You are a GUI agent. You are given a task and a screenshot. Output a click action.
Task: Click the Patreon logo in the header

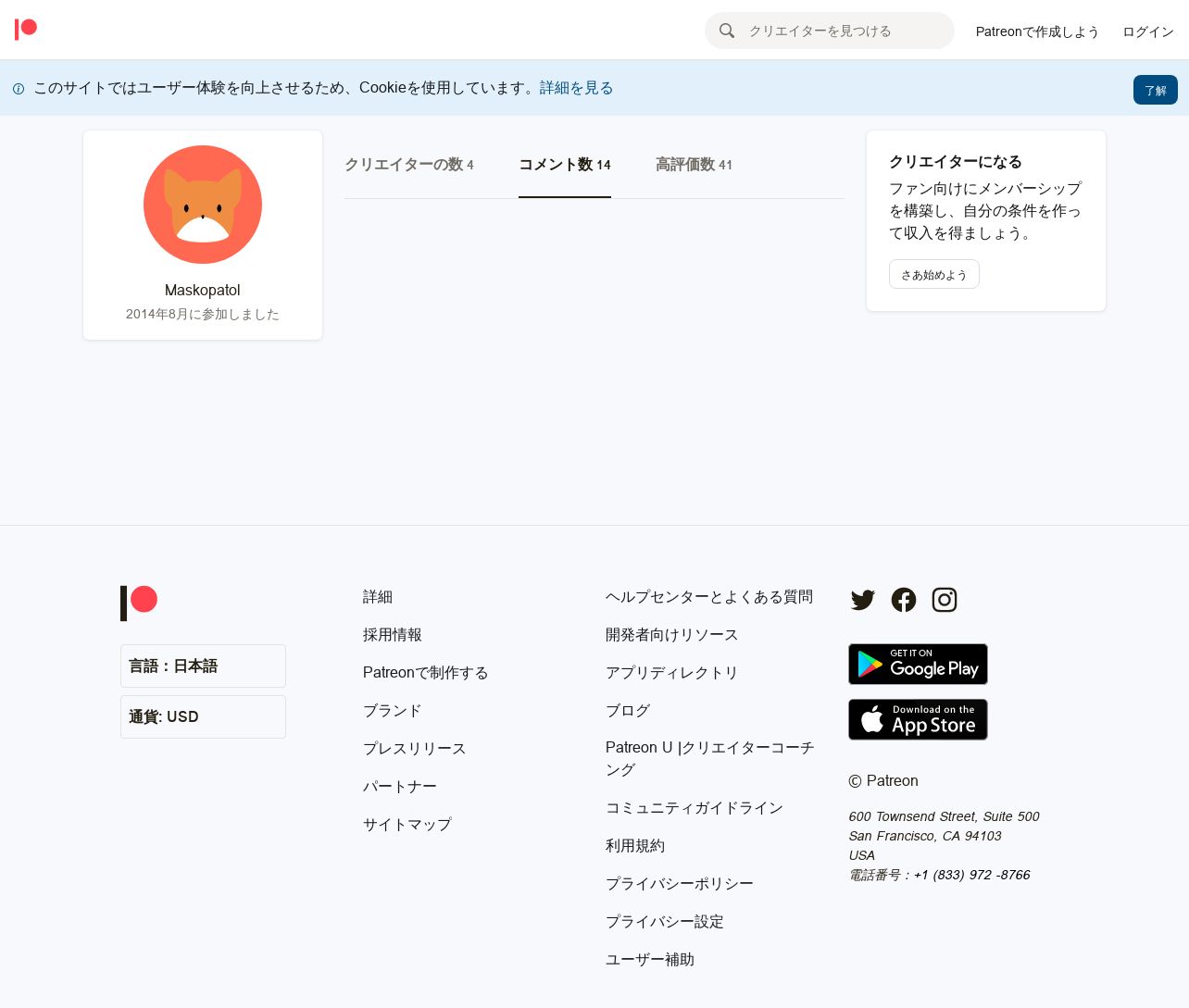pos(26,30)
